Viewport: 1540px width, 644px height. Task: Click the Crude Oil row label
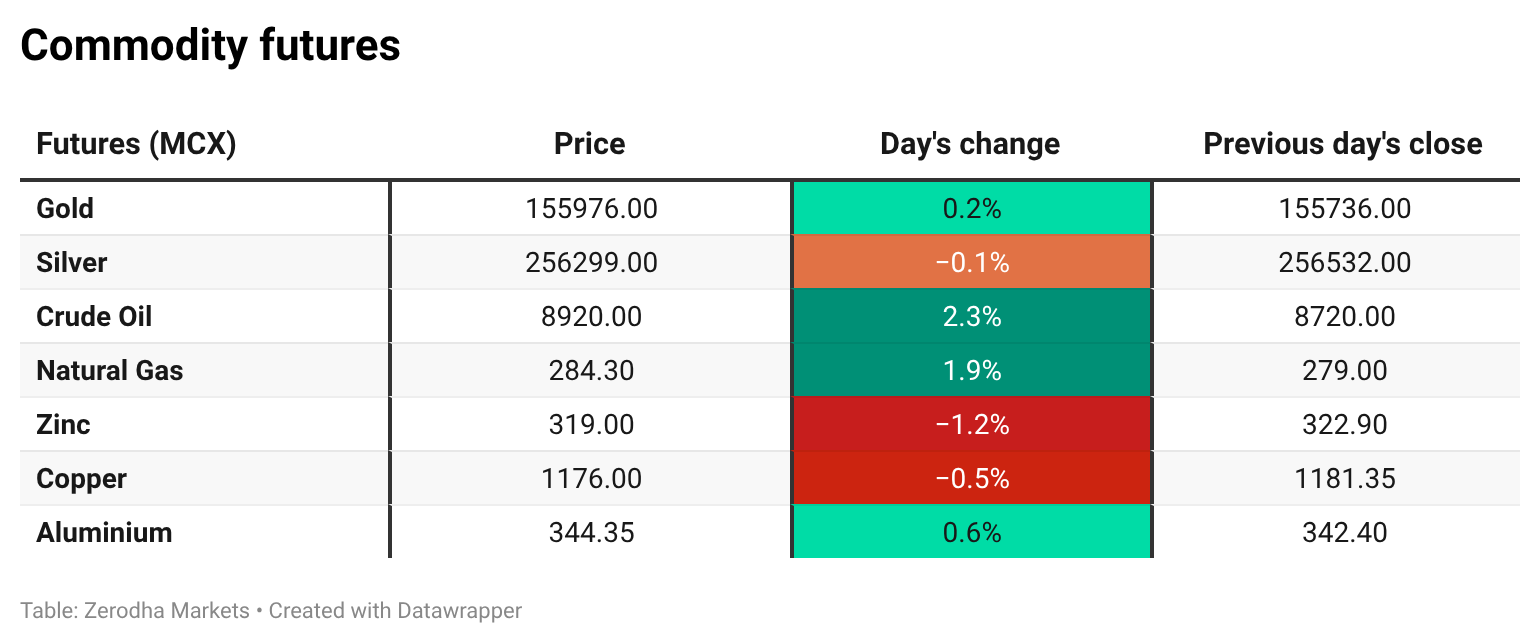[94, 317]
